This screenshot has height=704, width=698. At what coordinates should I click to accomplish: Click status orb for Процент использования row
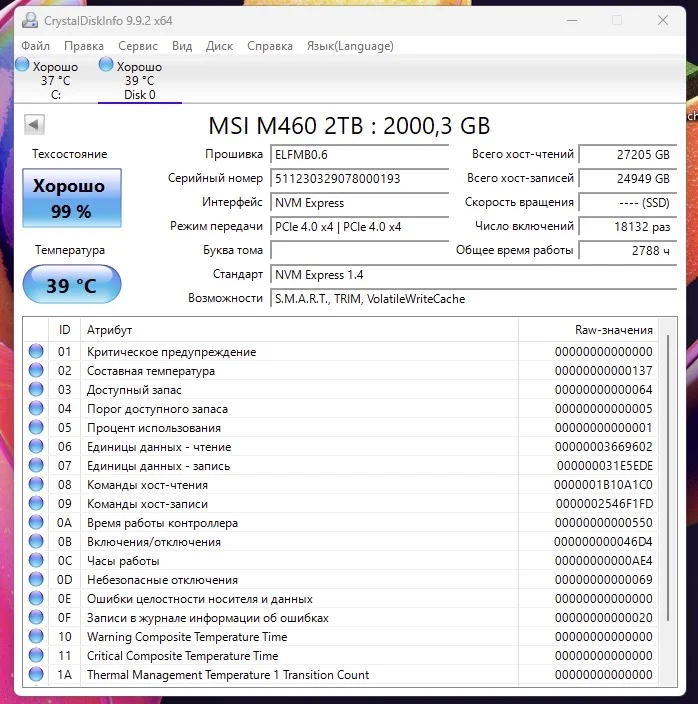pyautogui.click(x=36, y=427)
